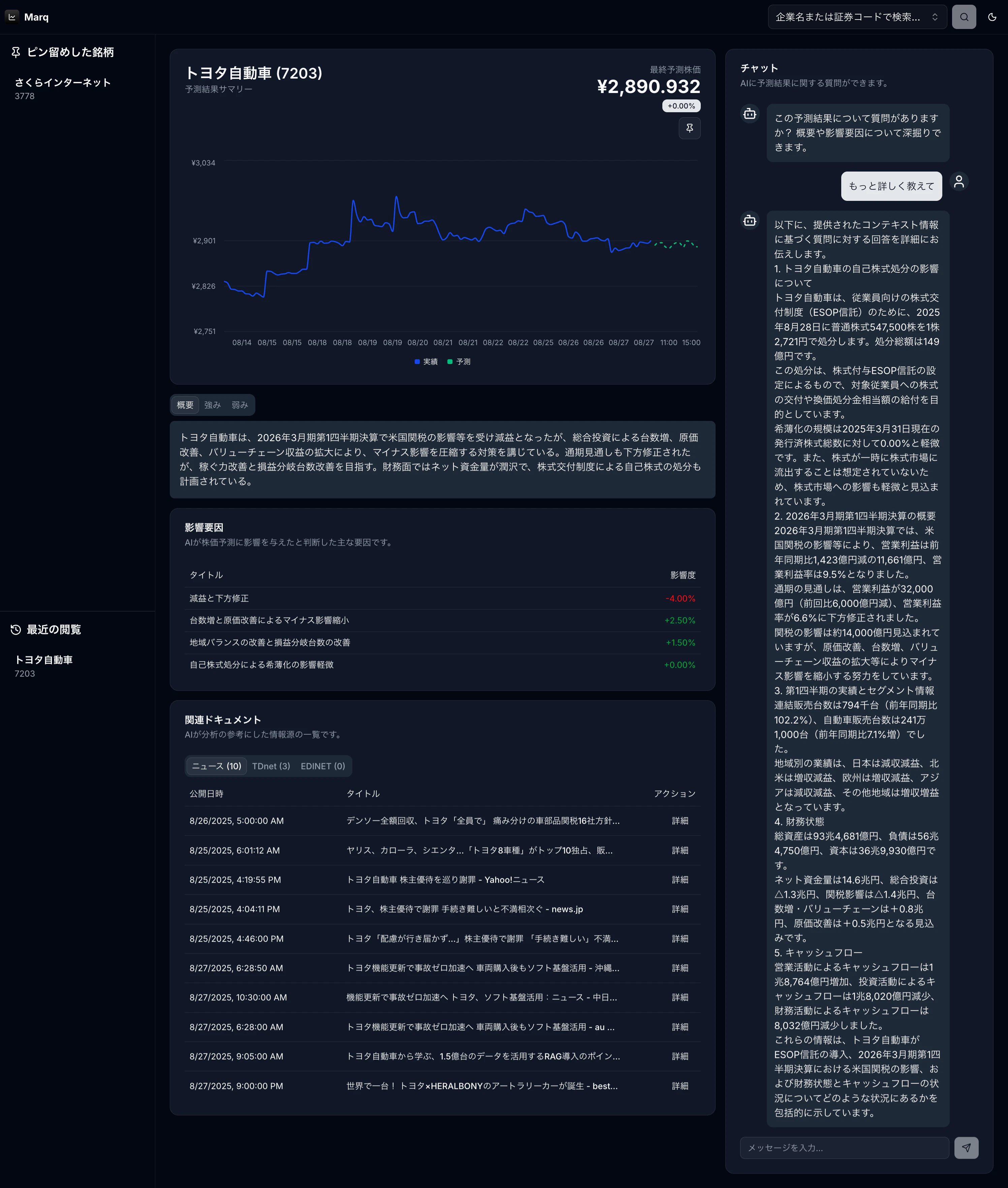Click the +2.50% impact value

(680, 620)
